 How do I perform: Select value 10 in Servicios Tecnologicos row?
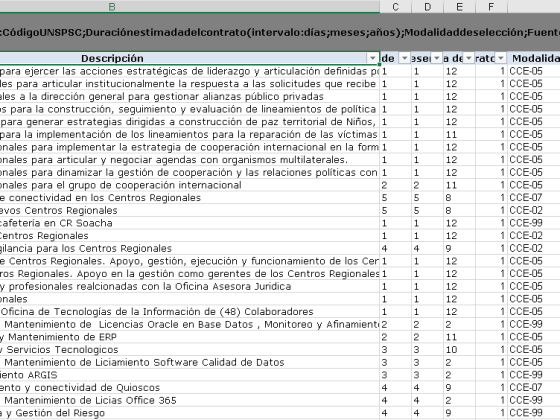click(x=459, y=350)
